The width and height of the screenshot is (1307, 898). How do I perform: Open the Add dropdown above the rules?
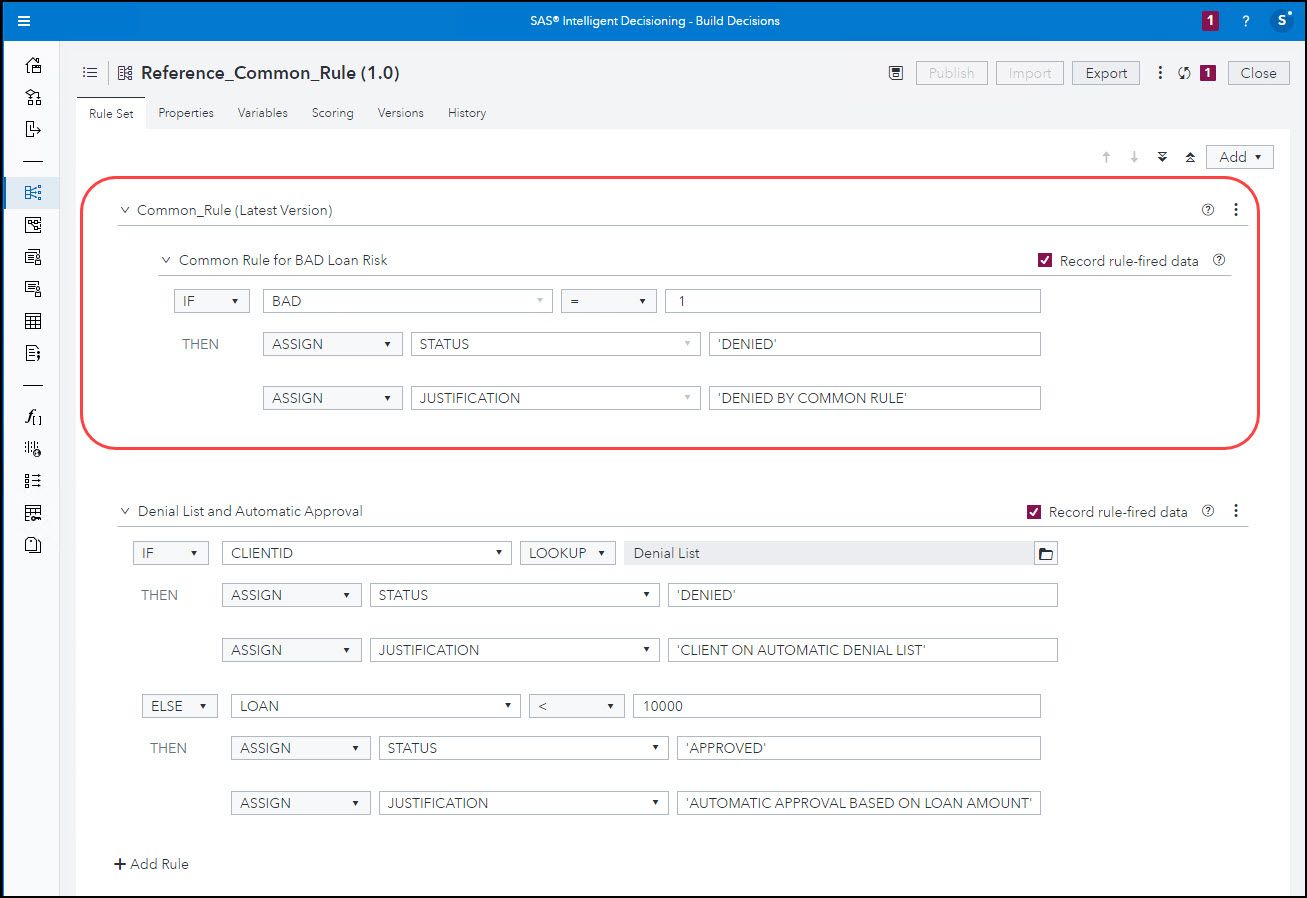tap(1239, 156)
